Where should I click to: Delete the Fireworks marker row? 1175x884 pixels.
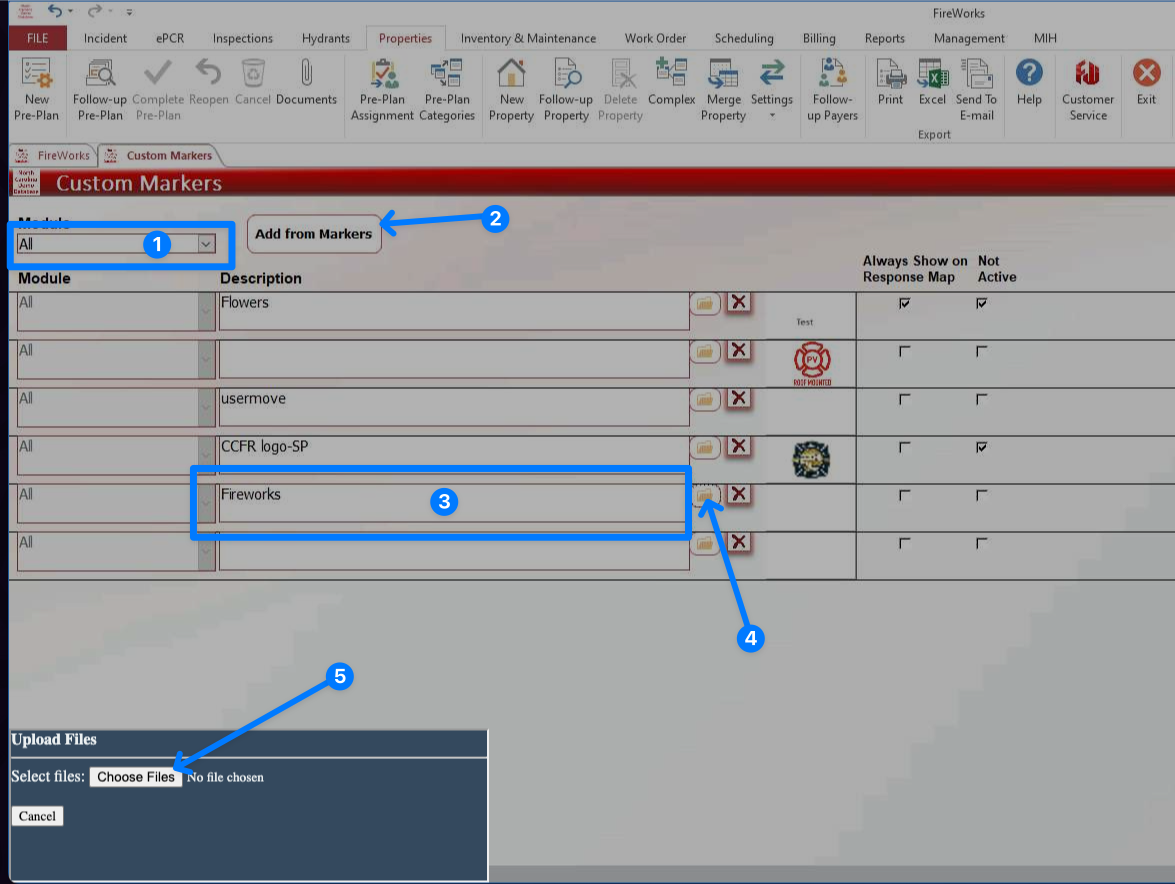739,494
